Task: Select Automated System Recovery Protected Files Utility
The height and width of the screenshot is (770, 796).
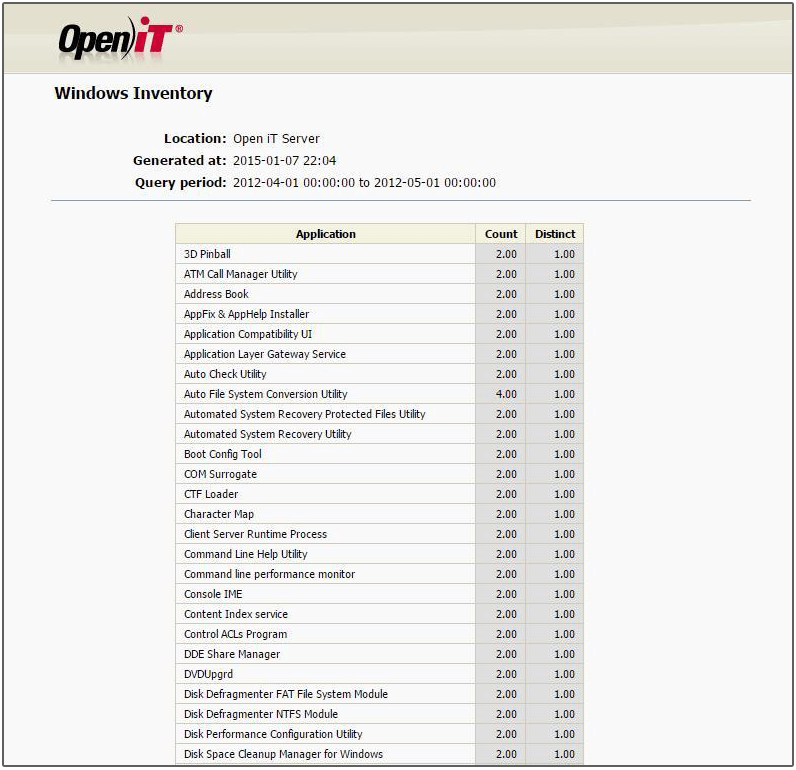Action: pyautogui.click(x=380, y=414)
